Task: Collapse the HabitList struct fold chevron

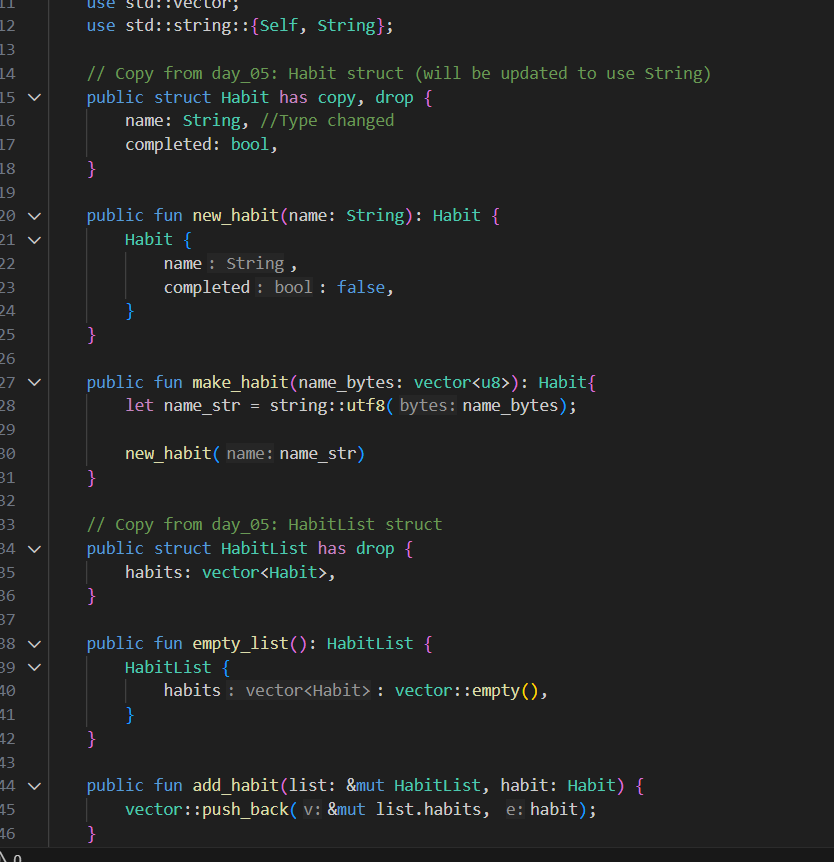Action: (35, 549)
